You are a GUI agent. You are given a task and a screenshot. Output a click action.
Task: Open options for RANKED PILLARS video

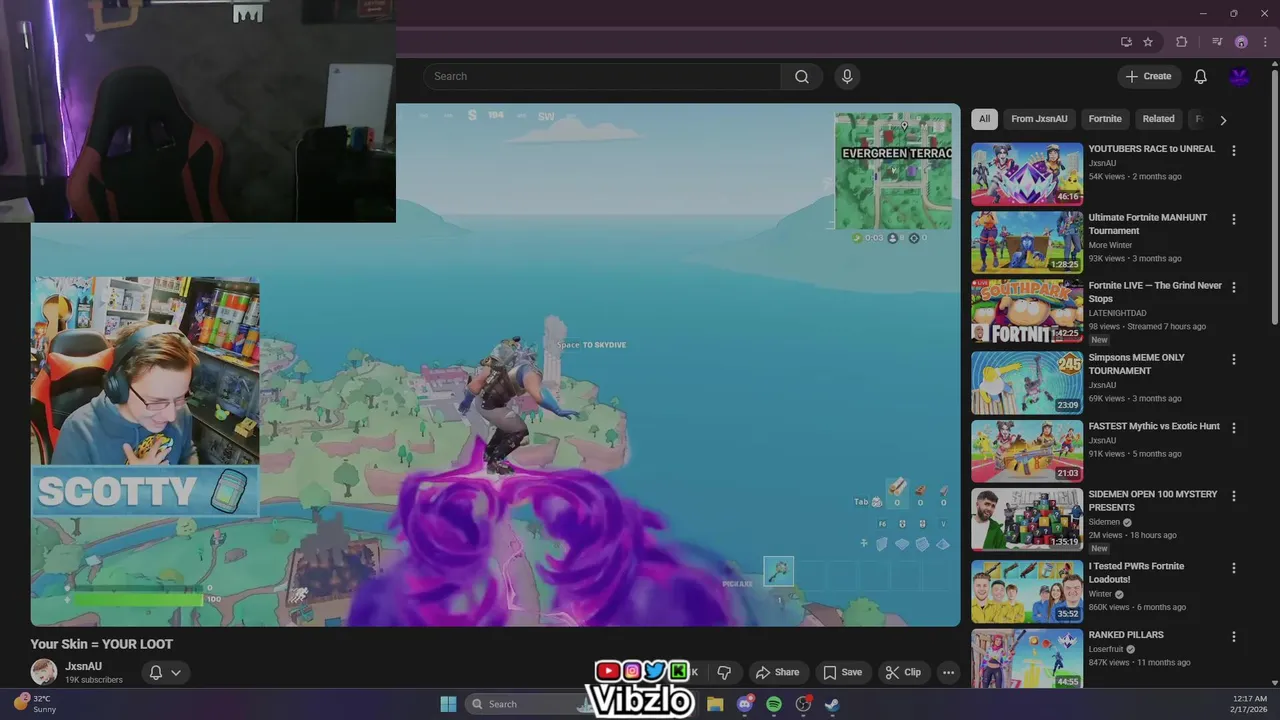click(x=1233, y=637)
